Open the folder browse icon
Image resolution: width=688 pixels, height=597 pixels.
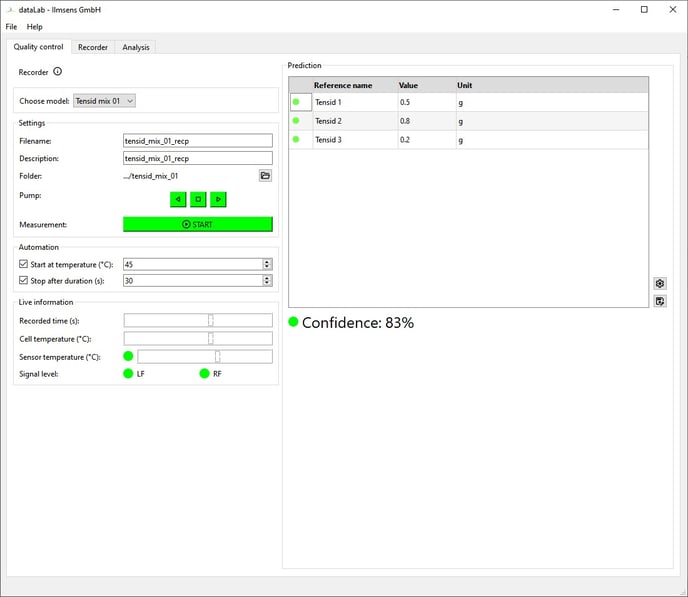coord(265,176)
